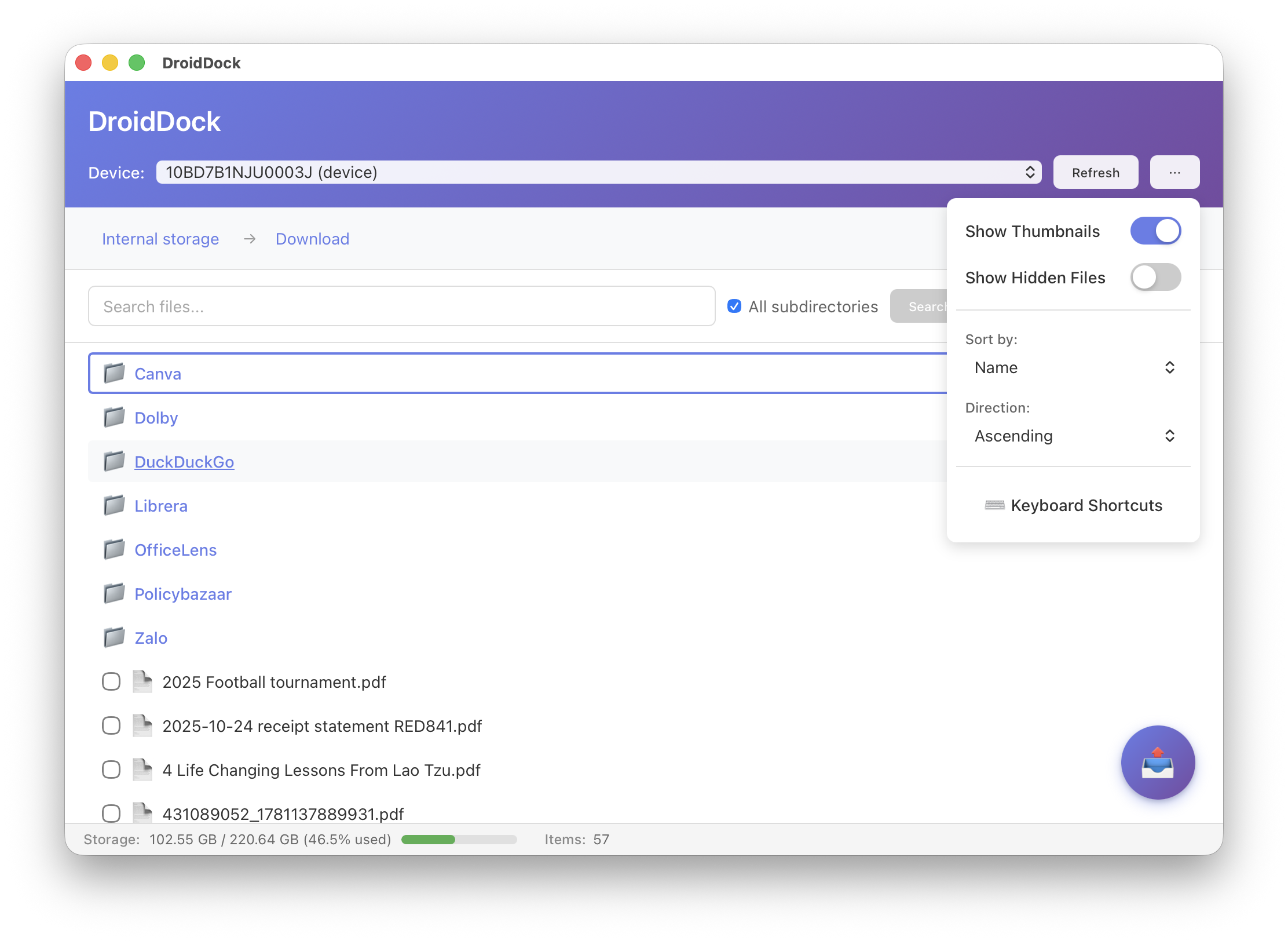Change the Ascending direction dropdown
Image resolution: width=1288 pixels, height=941 pixels.
pos(1073,436)
